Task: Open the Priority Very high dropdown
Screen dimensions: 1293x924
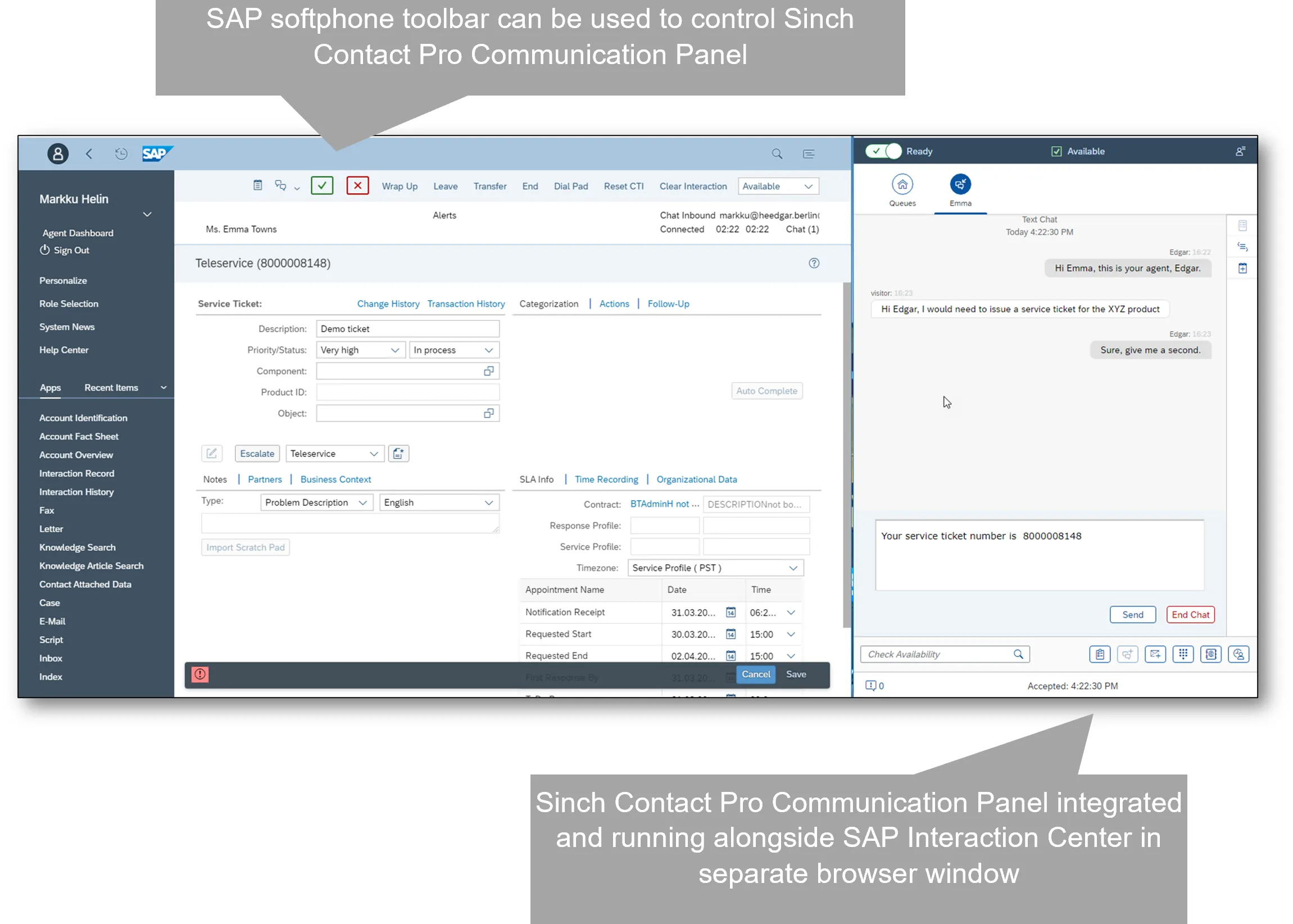Action: pyautogui.click(x=361, y=350)
